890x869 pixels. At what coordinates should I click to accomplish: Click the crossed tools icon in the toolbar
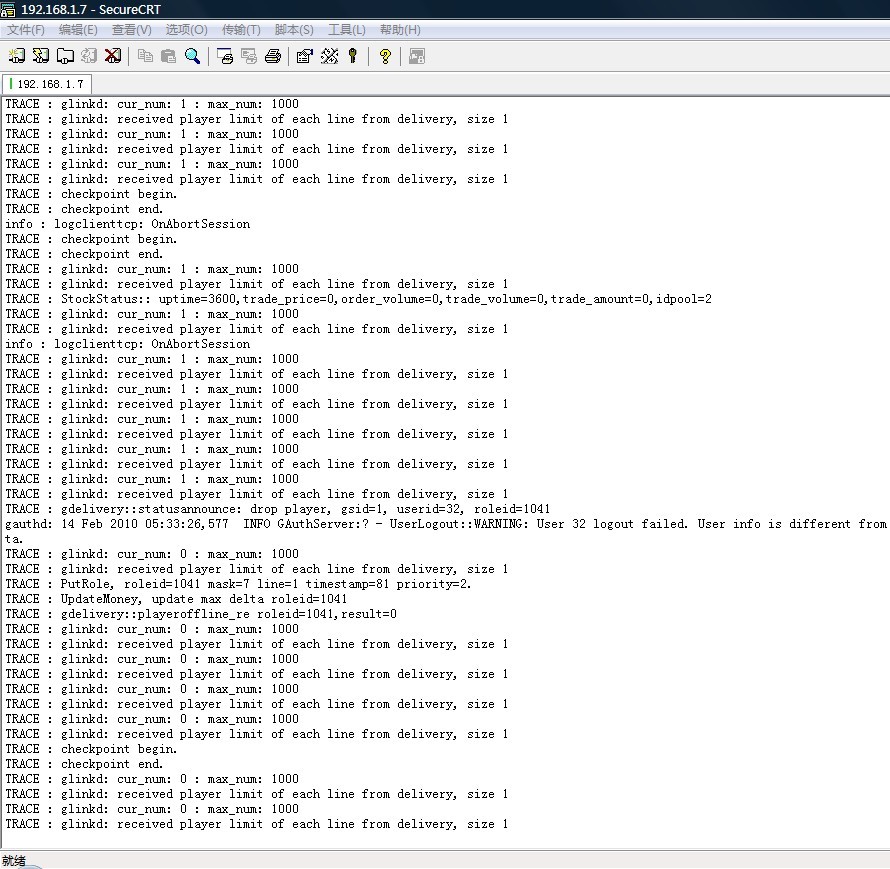pyautogui.click(x=329, y=56)
